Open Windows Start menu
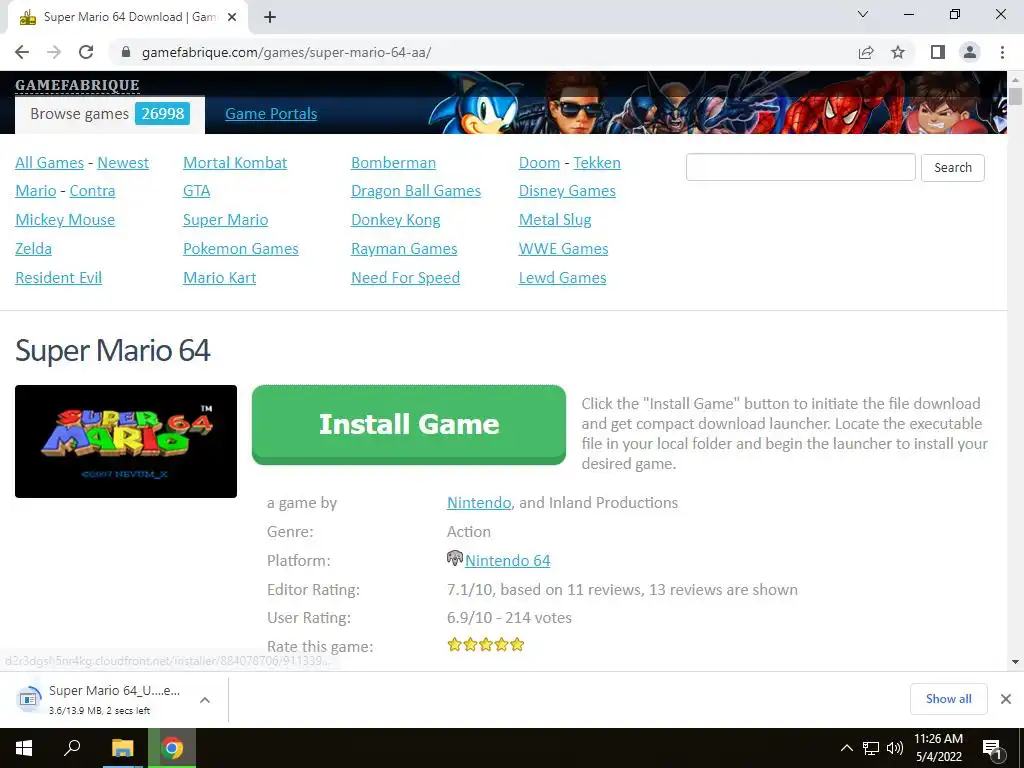The image size is (1024, 768). point(24,748)
